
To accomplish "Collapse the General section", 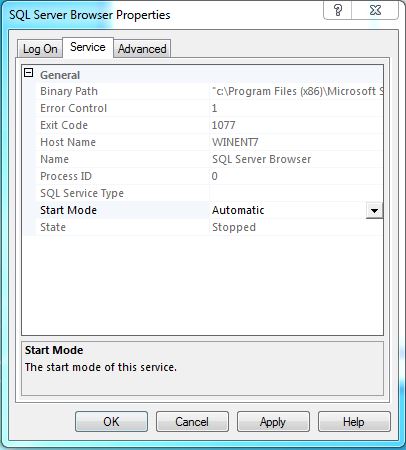I will (x=29, y=73).
